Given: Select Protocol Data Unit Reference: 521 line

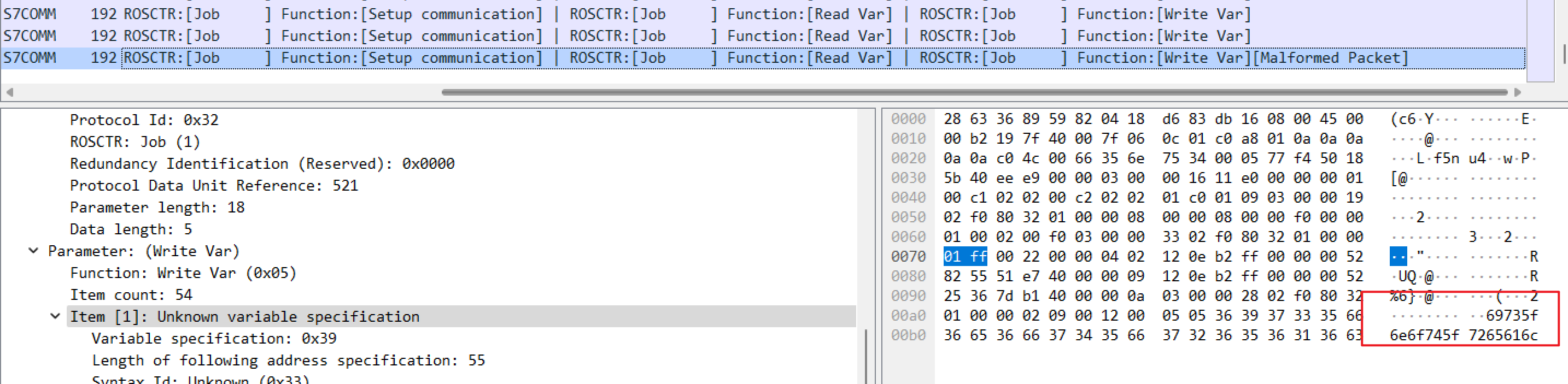Looking at the screenshot, I should click(214, 186).
